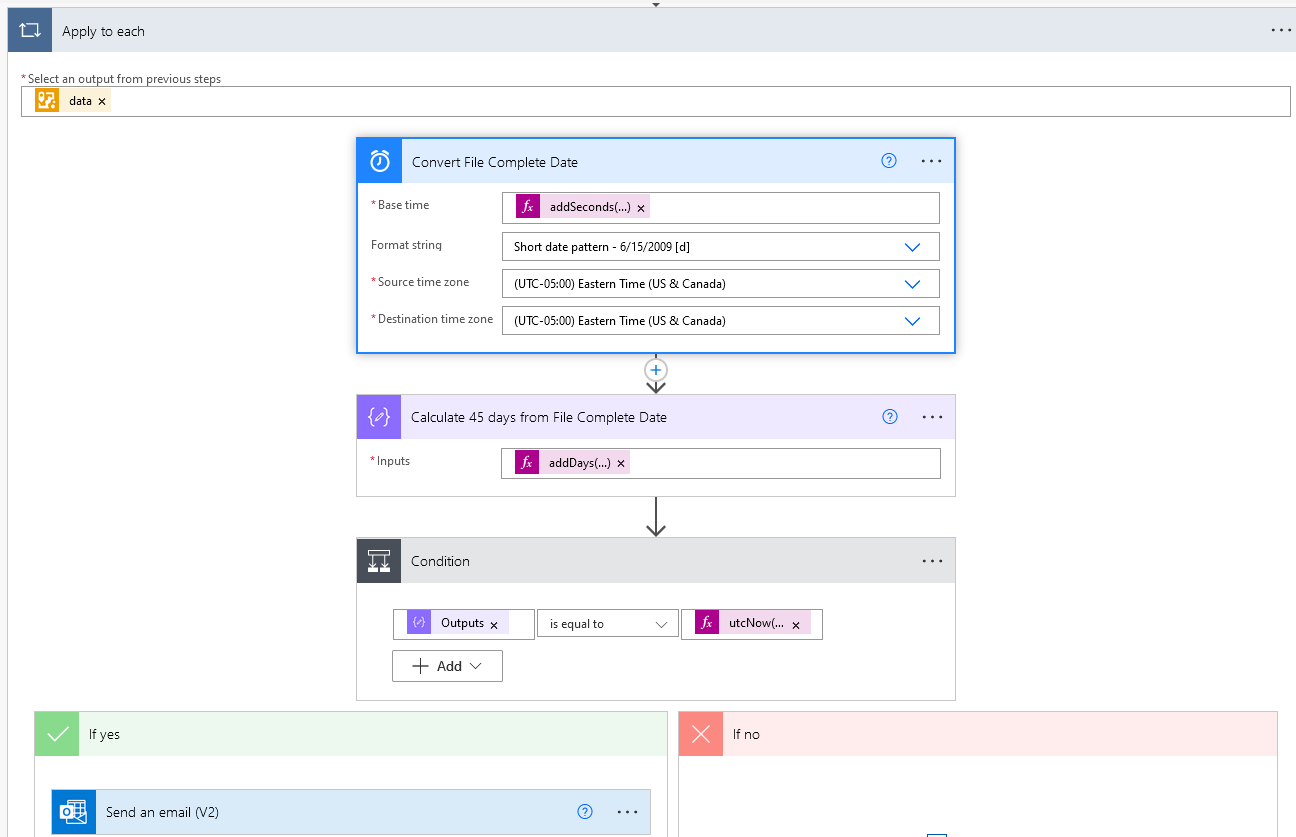The height and width of the screenshot is (837, 1296).
Task: Click the Apply to each loop icon
Action: point(29,31)
